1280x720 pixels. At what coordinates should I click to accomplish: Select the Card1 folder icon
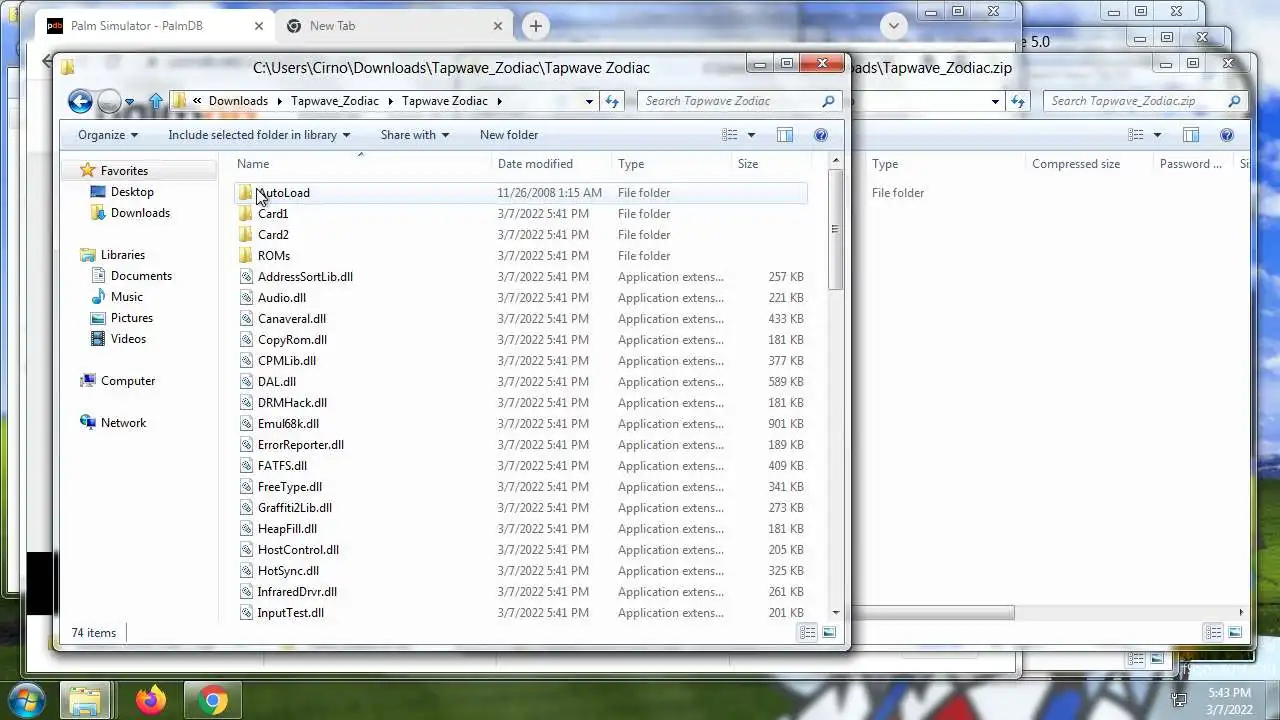pos(246,214)
